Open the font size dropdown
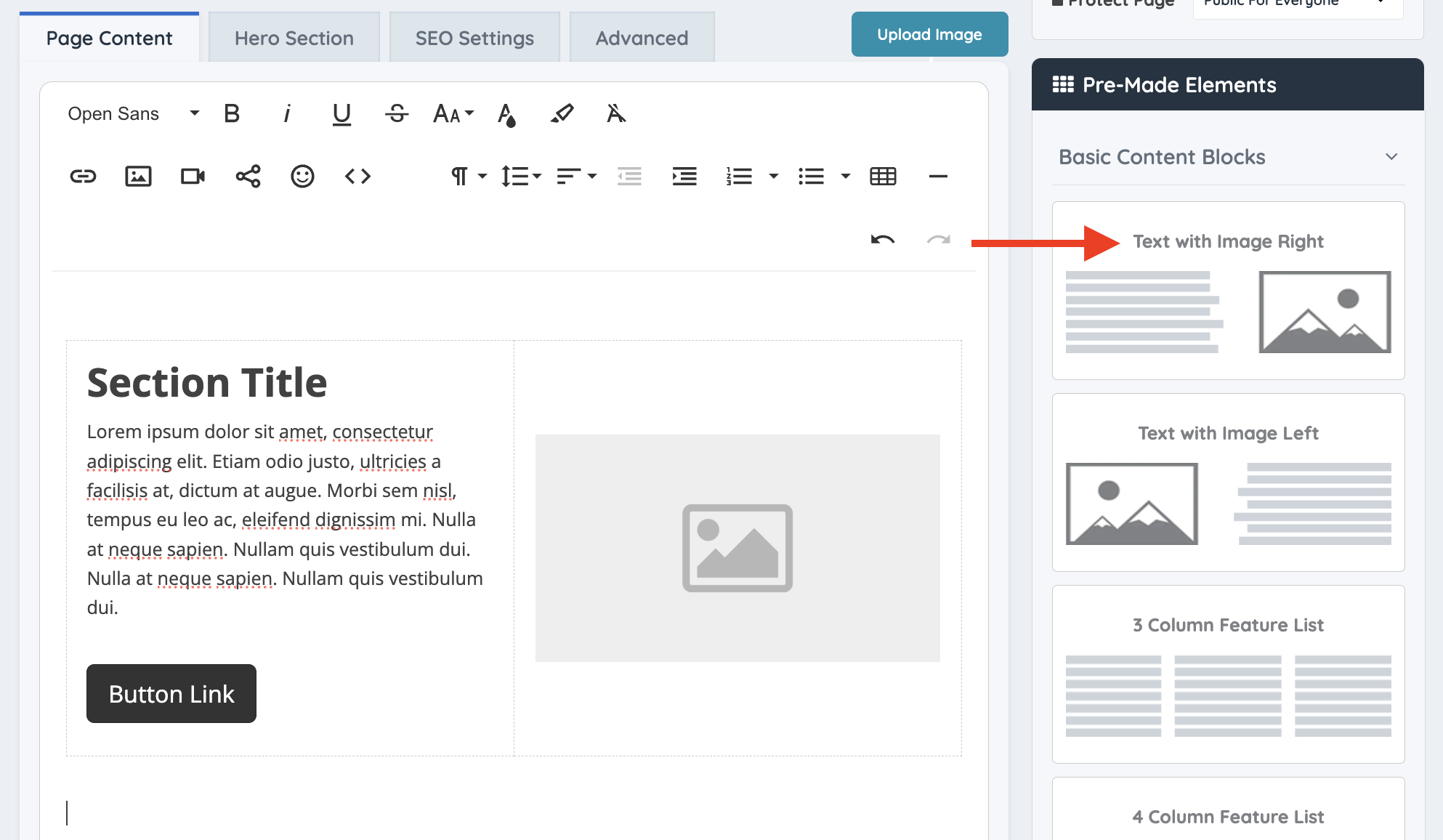Viewport: 1443px width, 840px height. click(x=453, y=114)
